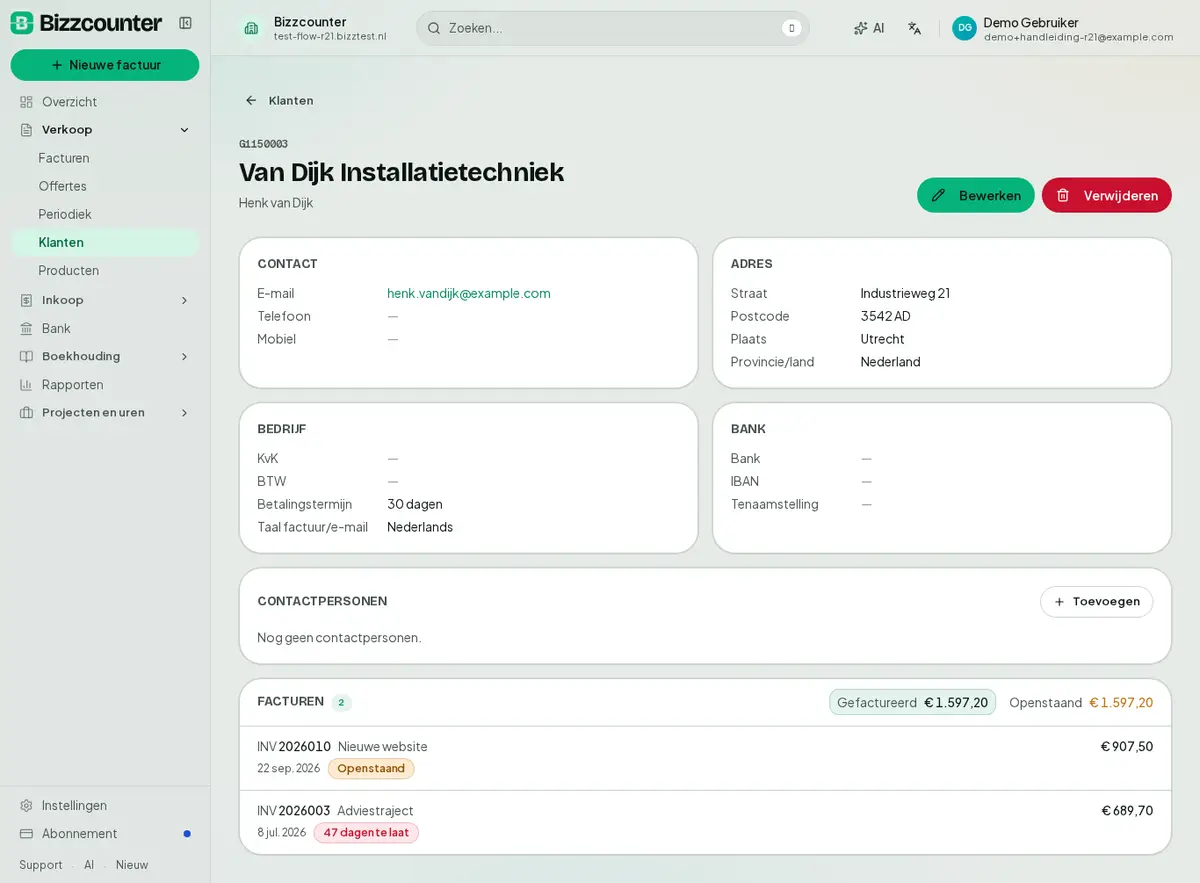
Task: Open Facturen in the sidebar
Action: tap(105, 158)
